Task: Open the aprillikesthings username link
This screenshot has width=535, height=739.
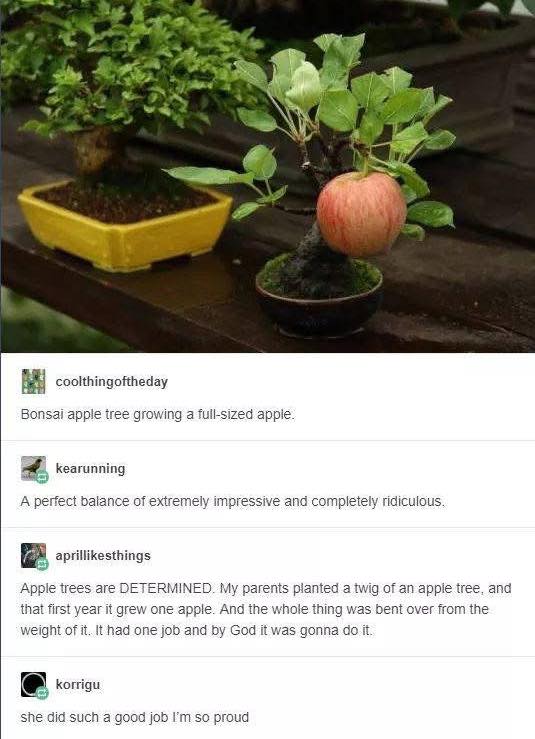Action: (x=103, y=556)
